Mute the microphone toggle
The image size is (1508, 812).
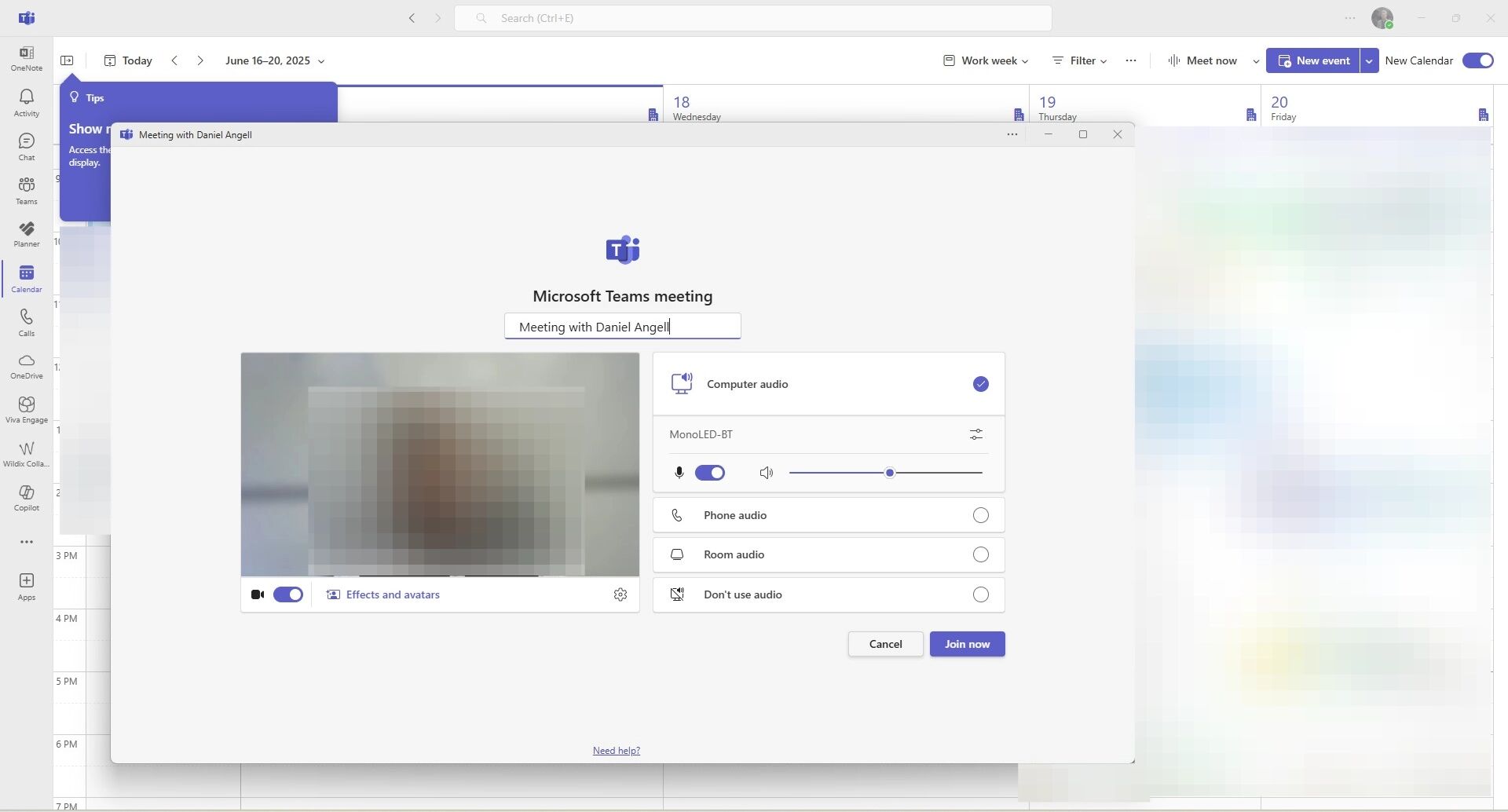pyautogui.click(x=710, y=473)
